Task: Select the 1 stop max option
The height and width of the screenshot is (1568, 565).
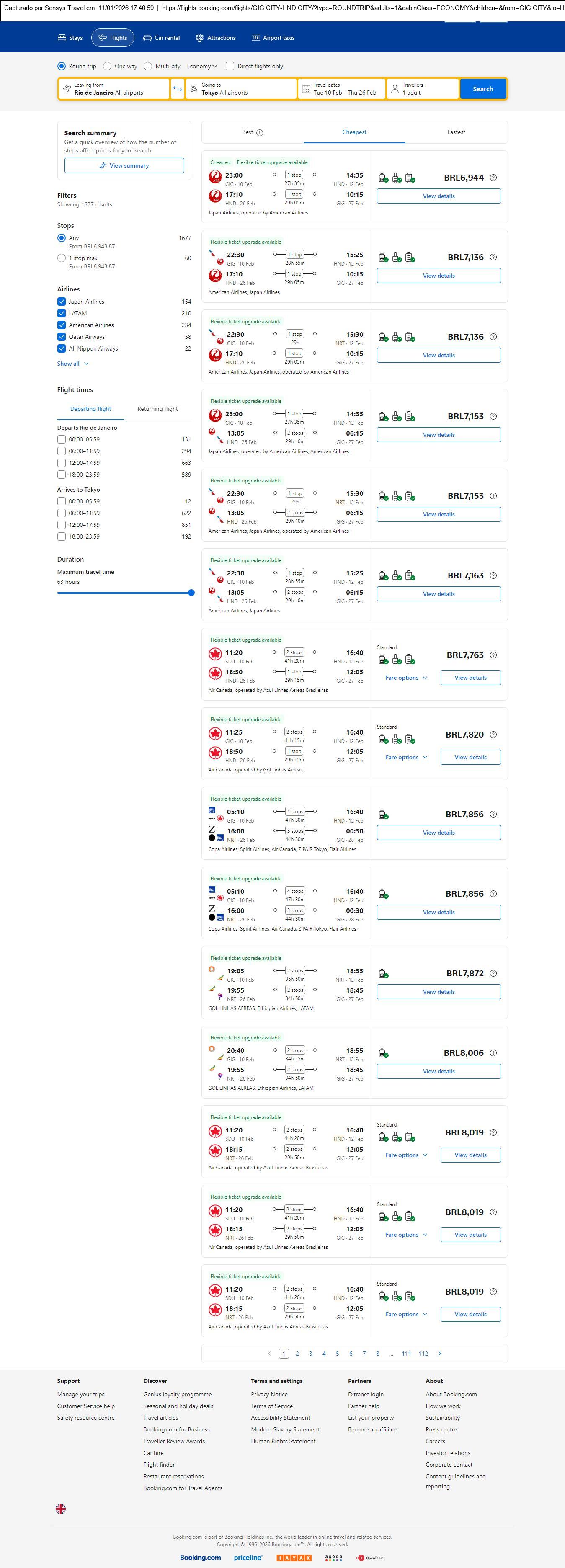Action: 62,258
